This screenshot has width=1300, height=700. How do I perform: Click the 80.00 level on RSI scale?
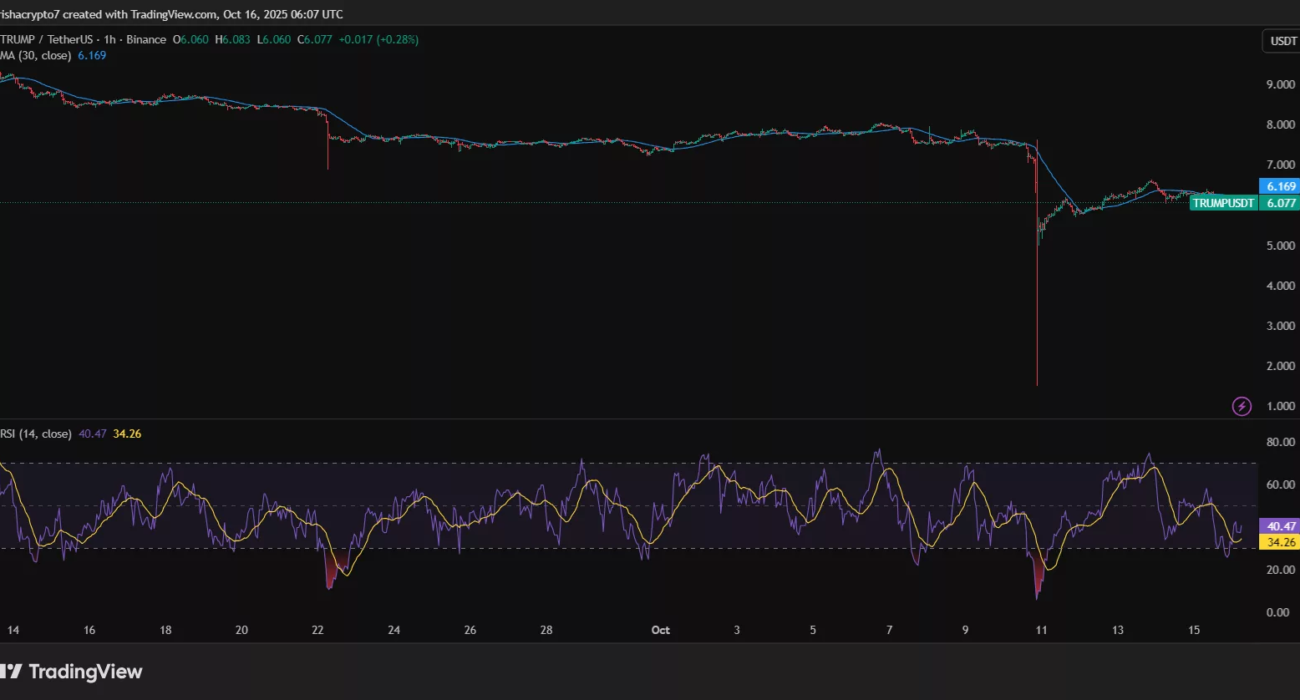1280,442
